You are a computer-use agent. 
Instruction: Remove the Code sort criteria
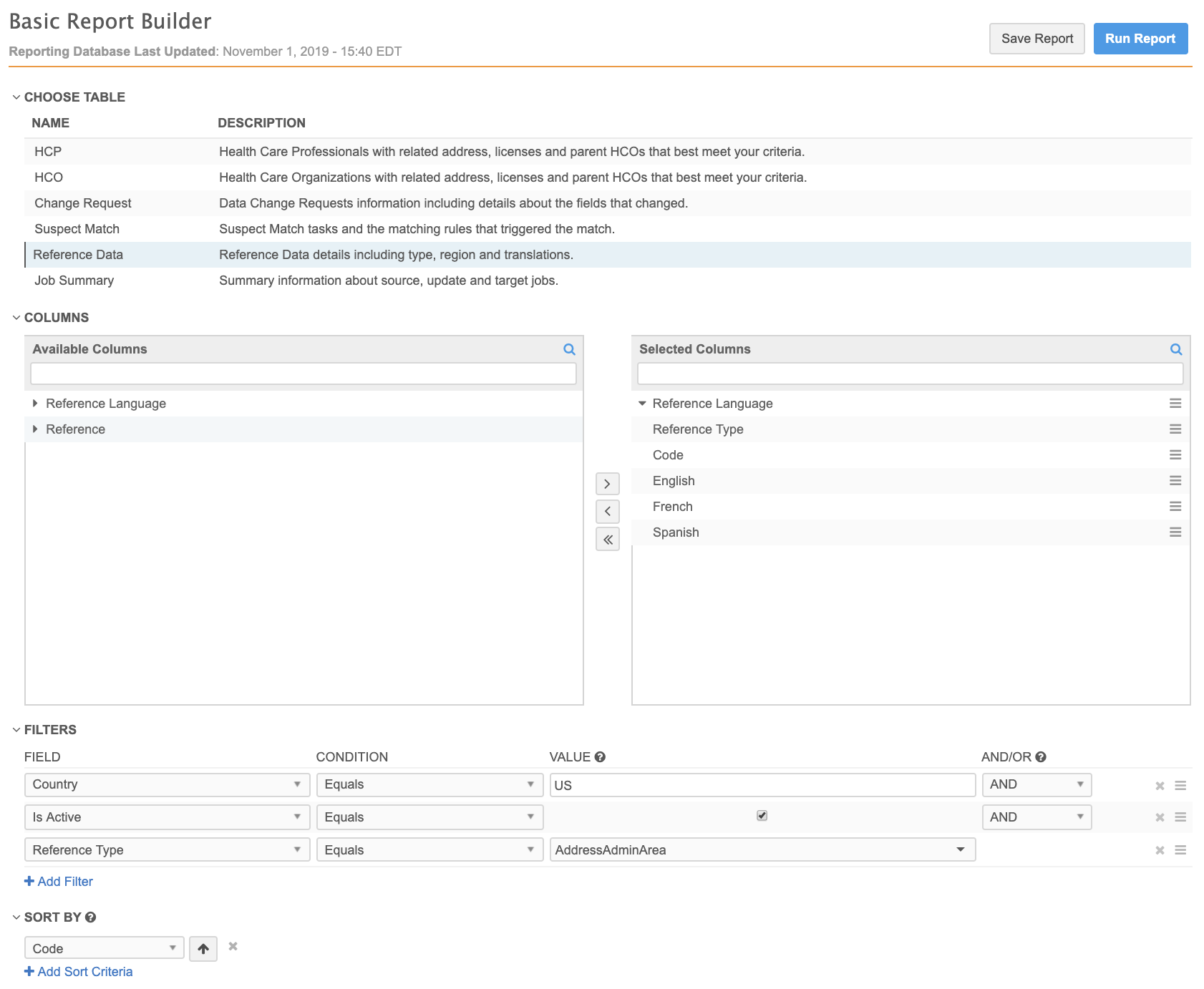point(233,947)
